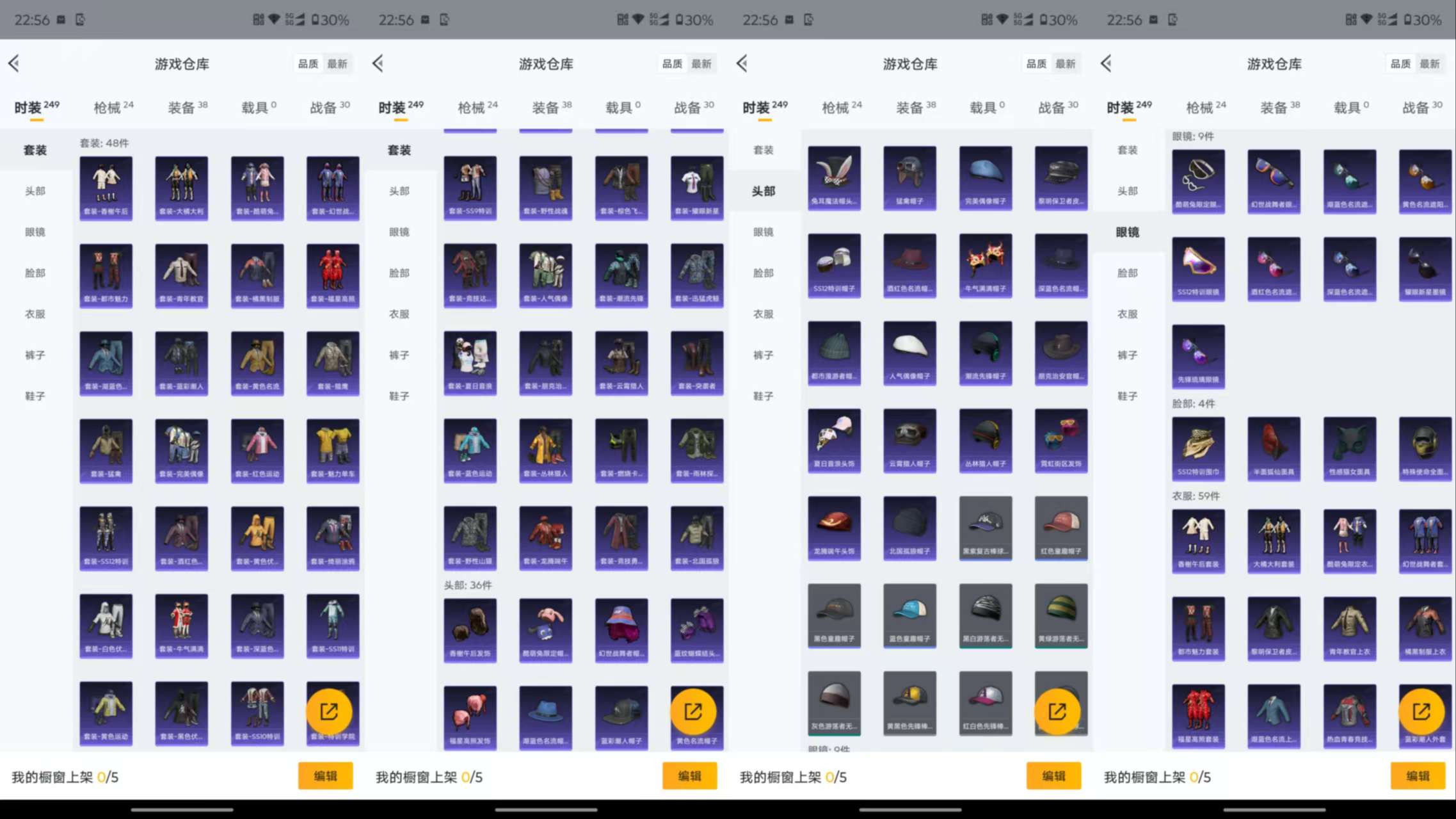Tap the back arrow on the leftmost panel
The image size is (1456, 819).
14,63
